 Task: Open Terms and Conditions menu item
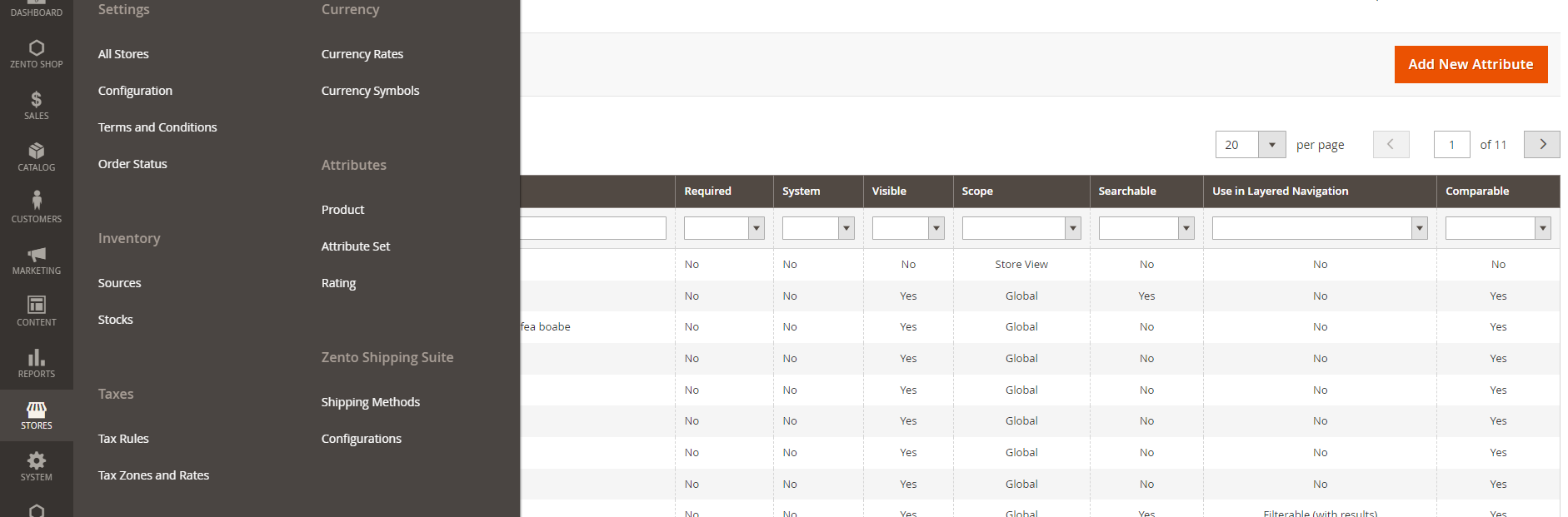point(157,127)
